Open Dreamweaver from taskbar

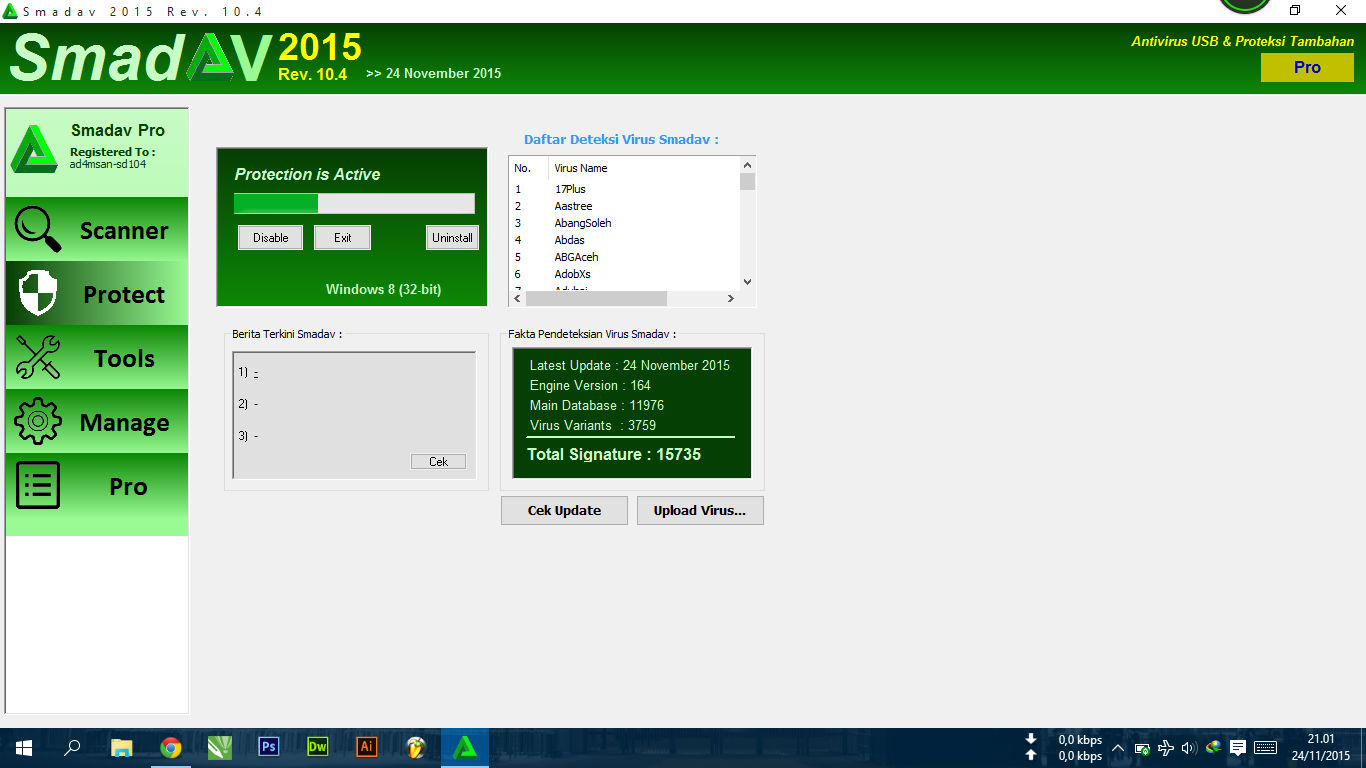pos(317,748)
